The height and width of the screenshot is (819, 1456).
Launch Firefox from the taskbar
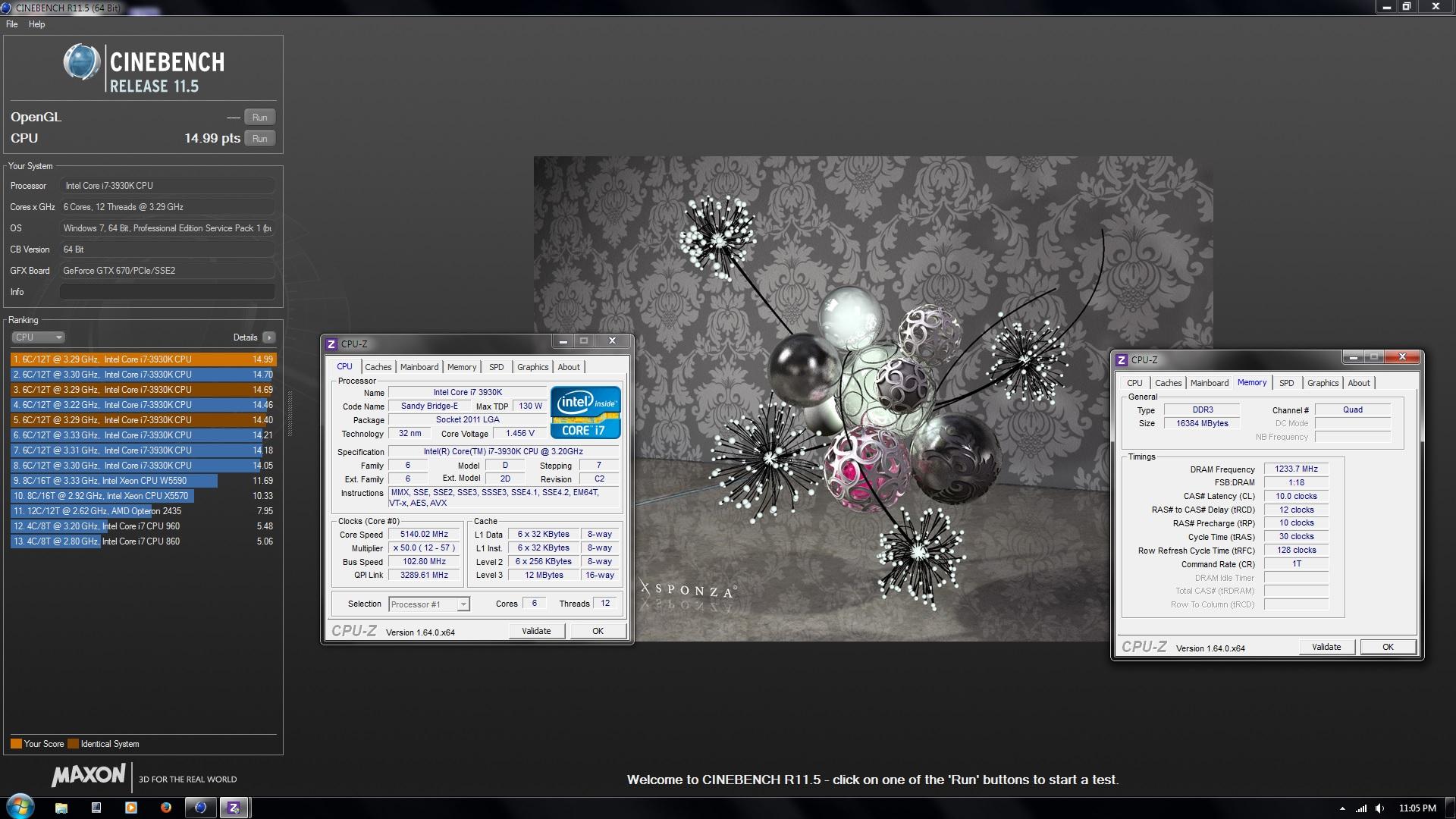(166, 808)
